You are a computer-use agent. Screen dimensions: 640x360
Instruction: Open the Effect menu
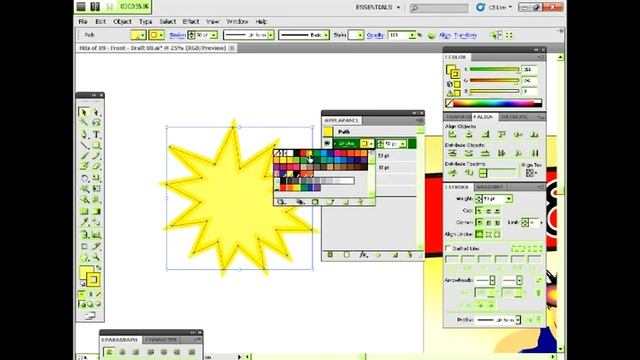[x=191, y=22]
